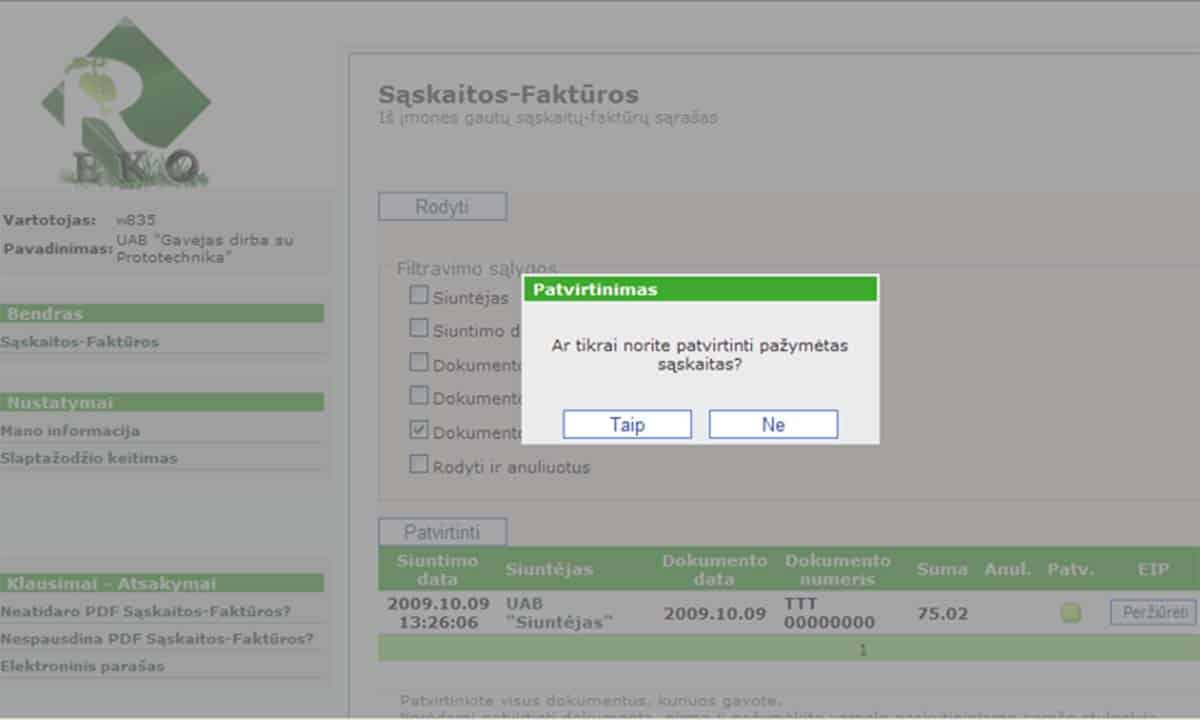Open Neatidaro PDF Sąskaitos-Faktūros? question

[146, 611]
